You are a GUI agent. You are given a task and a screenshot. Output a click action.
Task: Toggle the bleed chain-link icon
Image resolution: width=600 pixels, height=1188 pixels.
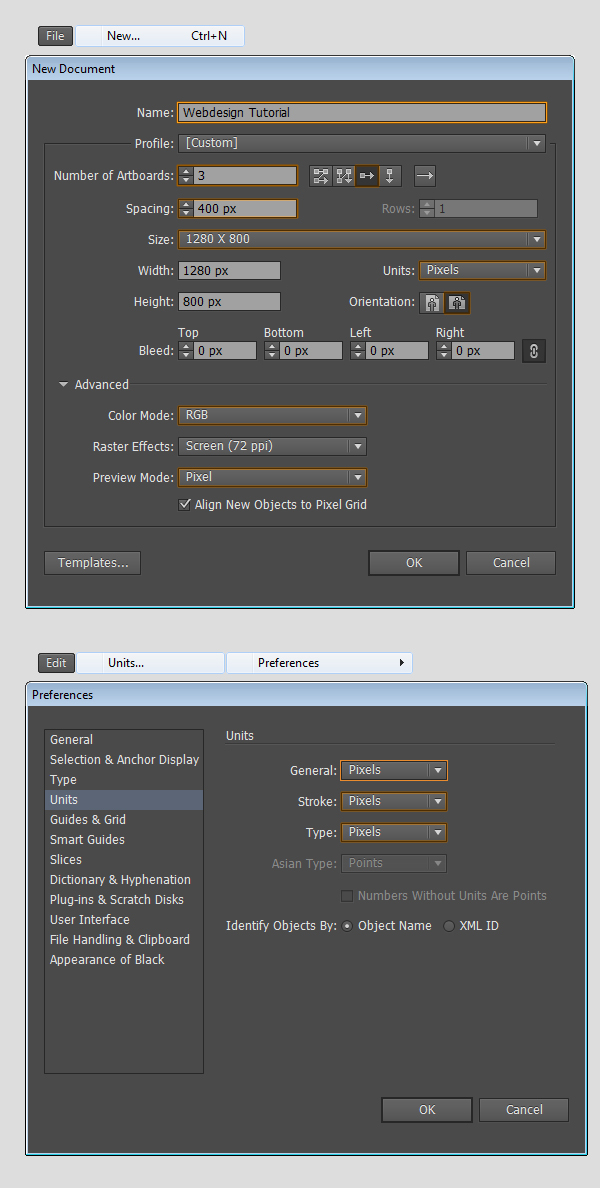[533, 351]
